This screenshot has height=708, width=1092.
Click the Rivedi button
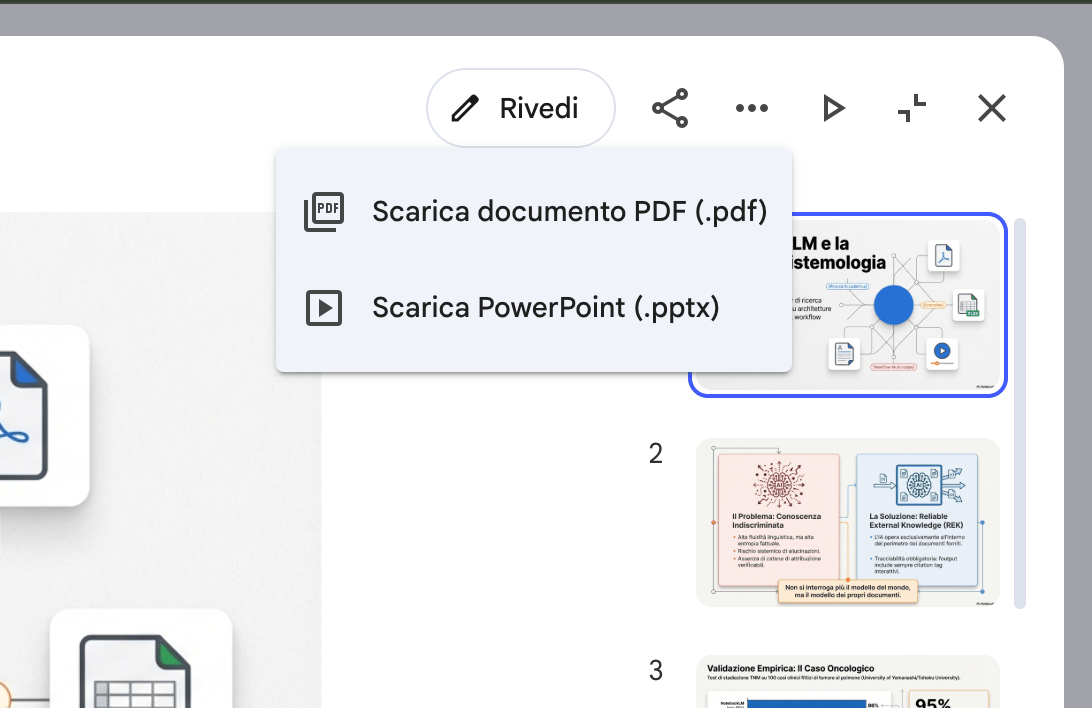coord(520,108)
